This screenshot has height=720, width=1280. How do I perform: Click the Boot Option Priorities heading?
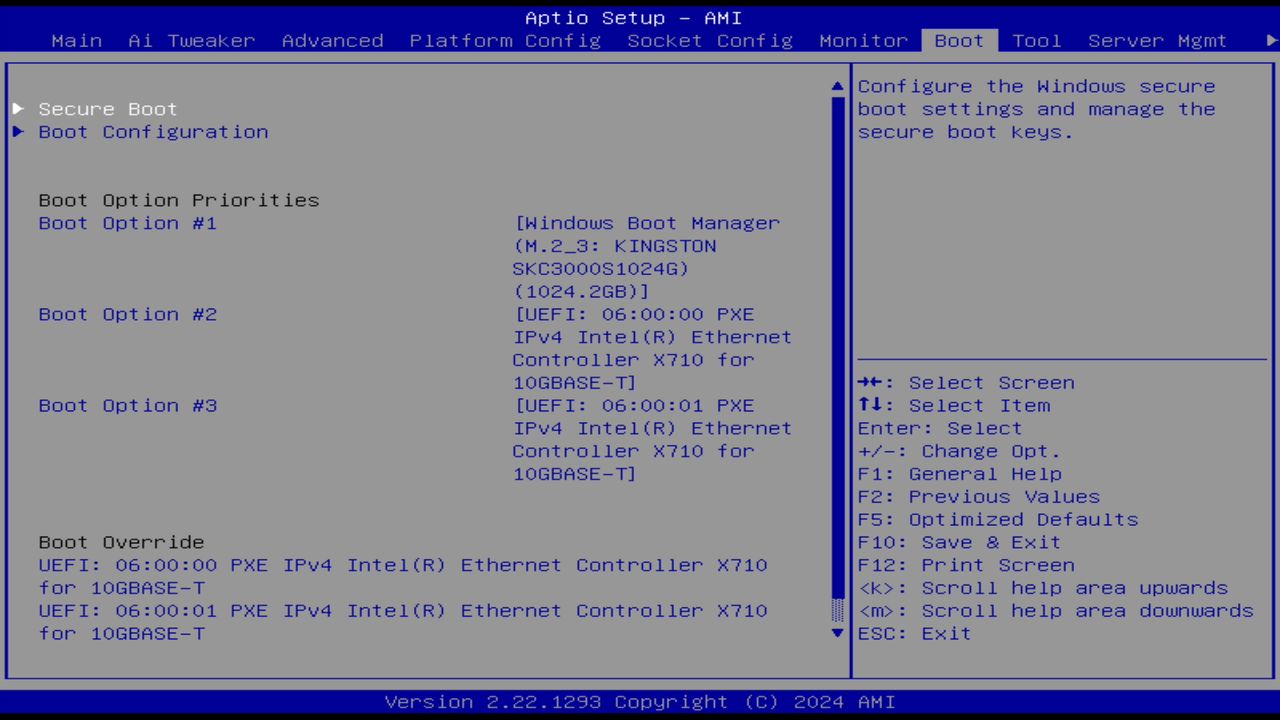tap(179, 200)
